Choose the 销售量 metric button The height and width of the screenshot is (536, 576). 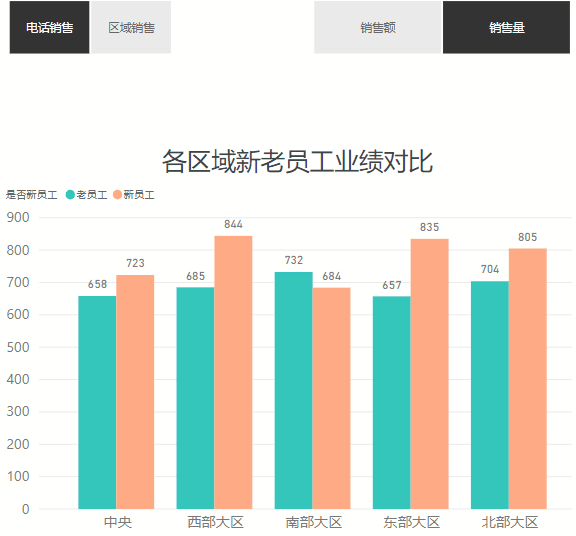(506, 27)
